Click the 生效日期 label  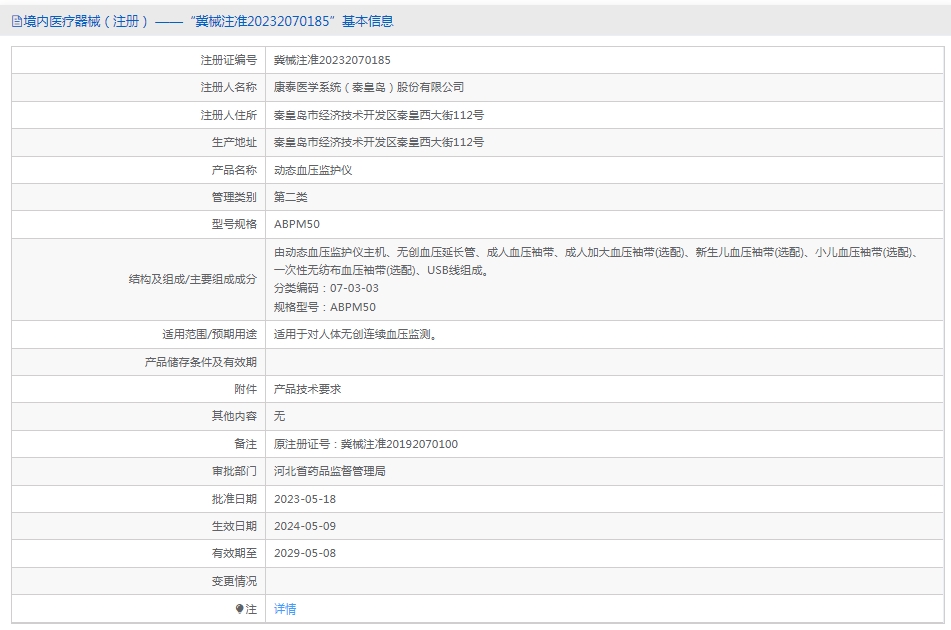coord(234,526)
